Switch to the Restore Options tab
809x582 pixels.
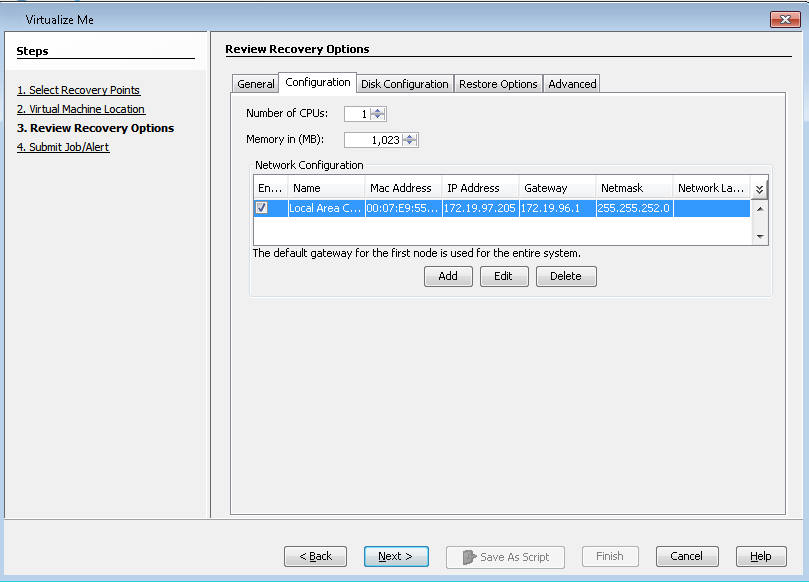pos(498,84)
